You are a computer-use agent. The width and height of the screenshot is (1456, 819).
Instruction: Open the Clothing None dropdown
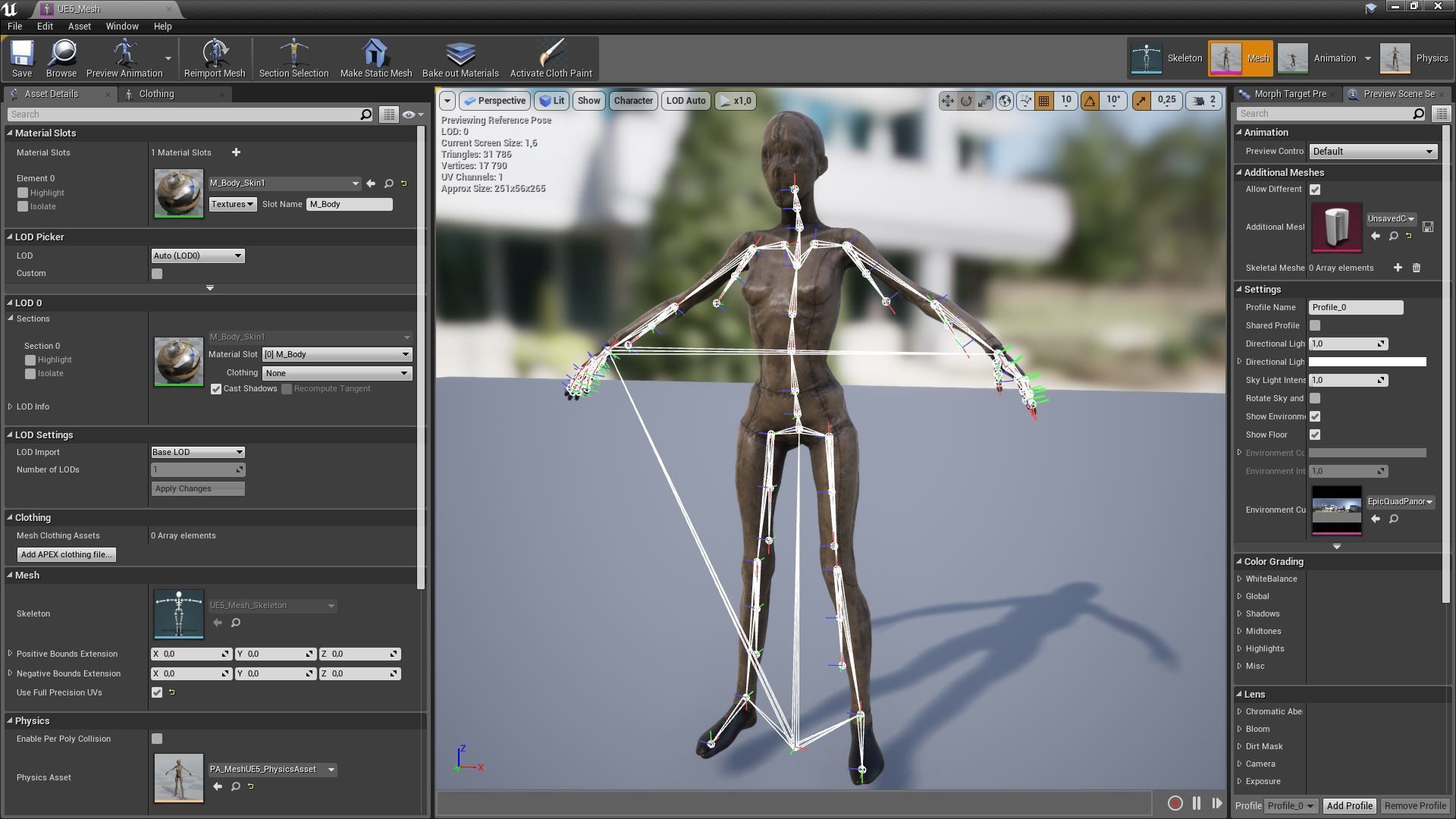click(337, 373)
